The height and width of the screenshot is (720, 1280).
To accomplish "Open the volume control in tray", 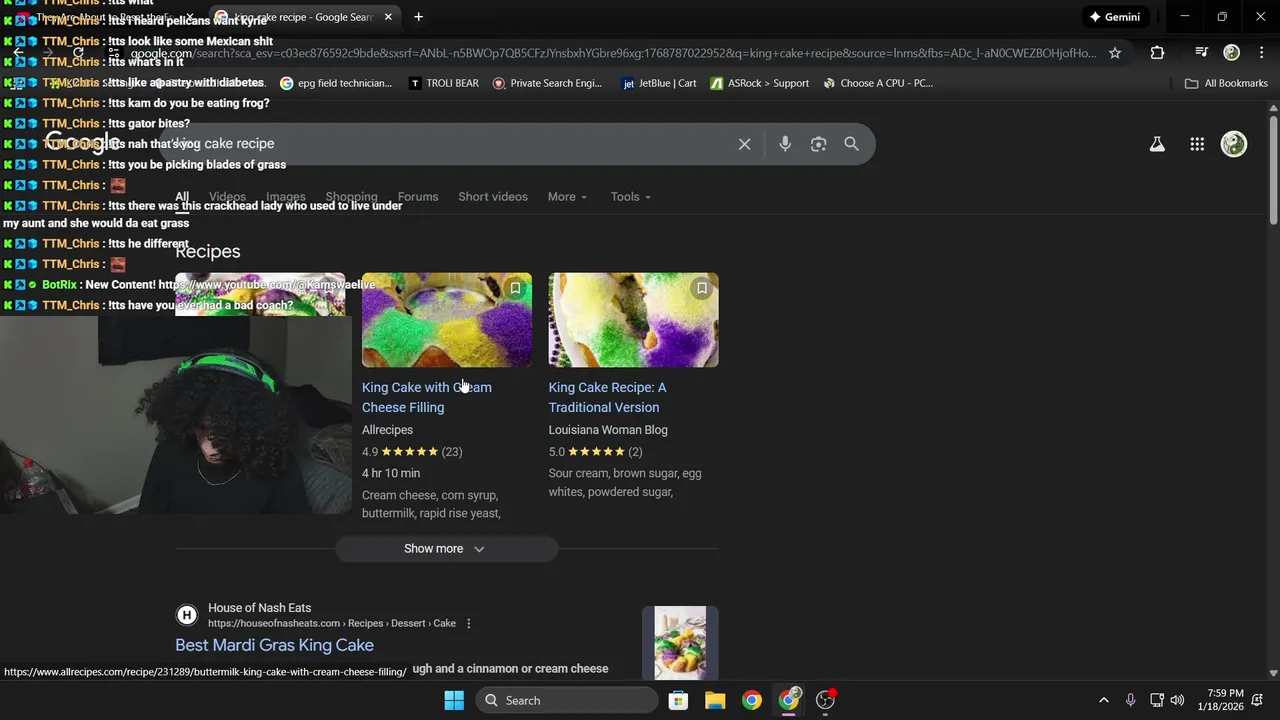I will click(1177, 700).
